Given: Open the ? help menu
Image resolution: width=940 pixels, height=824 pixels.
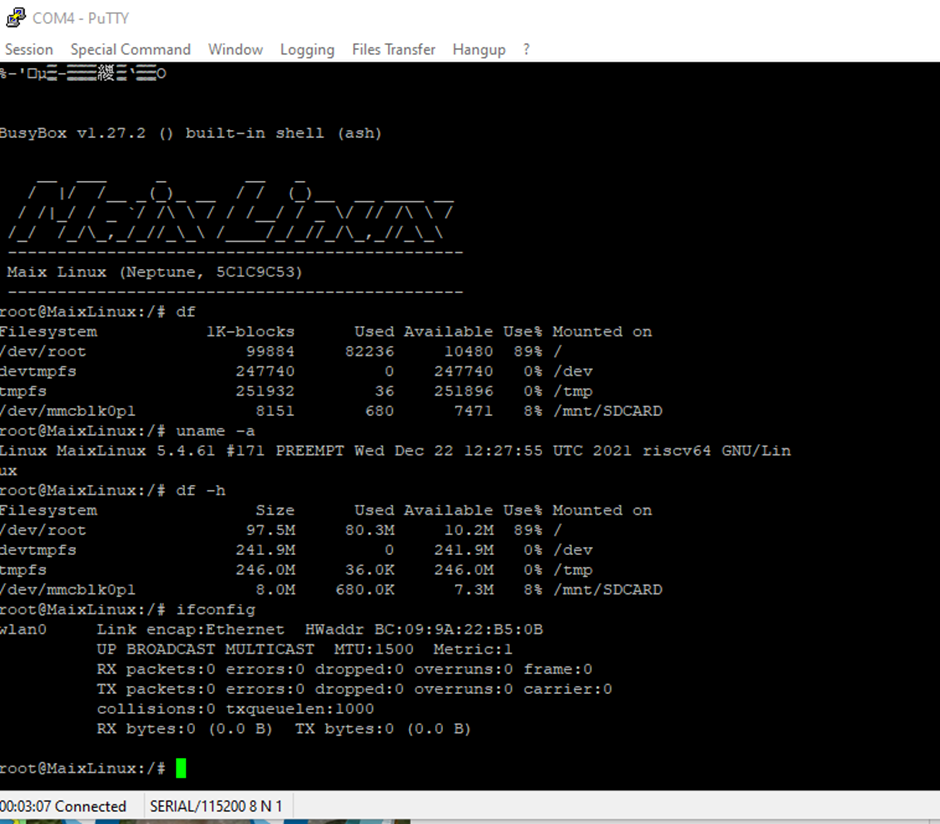Looking at the screenshot, I should (526, 50).
